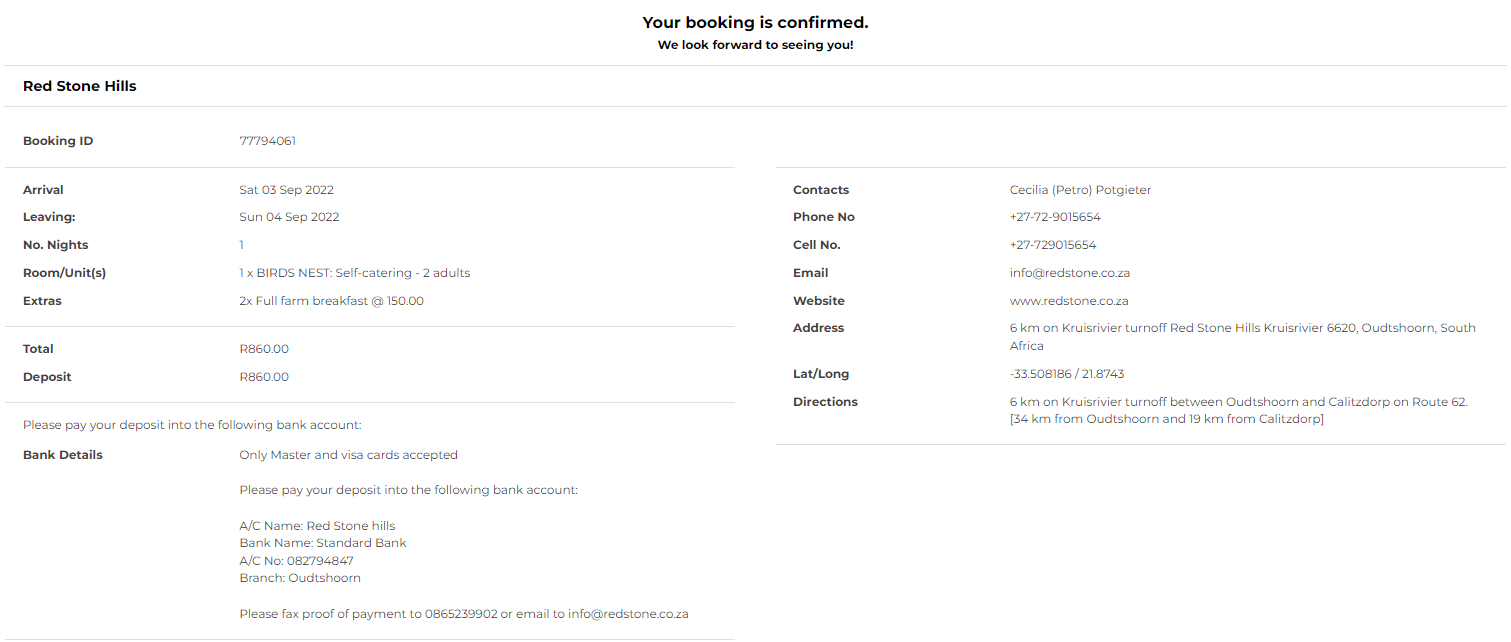Click the Full farm breakfast extras text

[331, 301]
